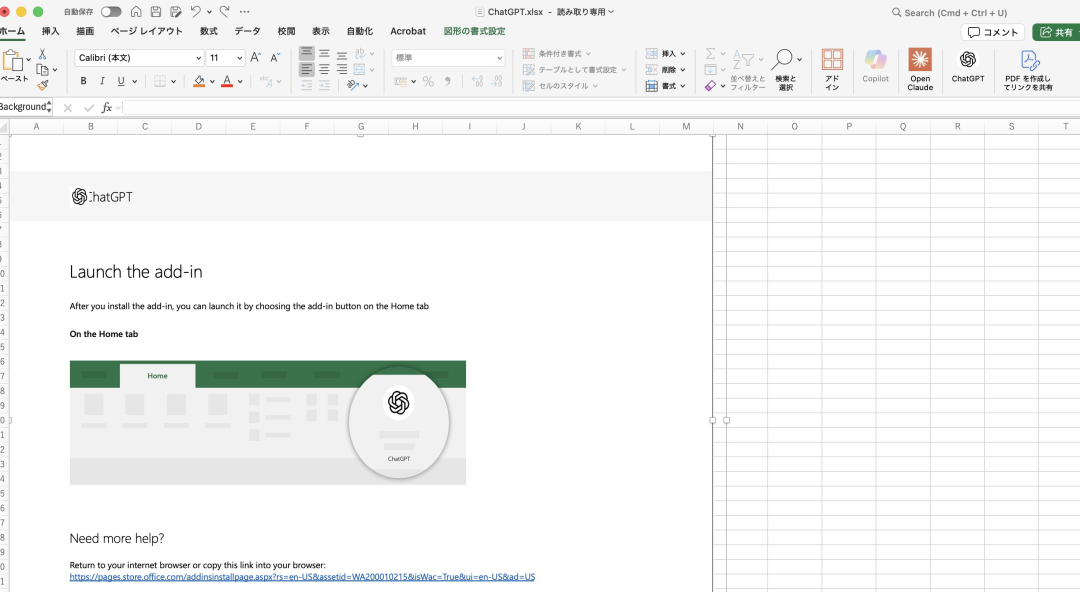This screenshot has height=592, width=1080.
Task: Click the font color red A swatch
Action: tap(227, 81)
